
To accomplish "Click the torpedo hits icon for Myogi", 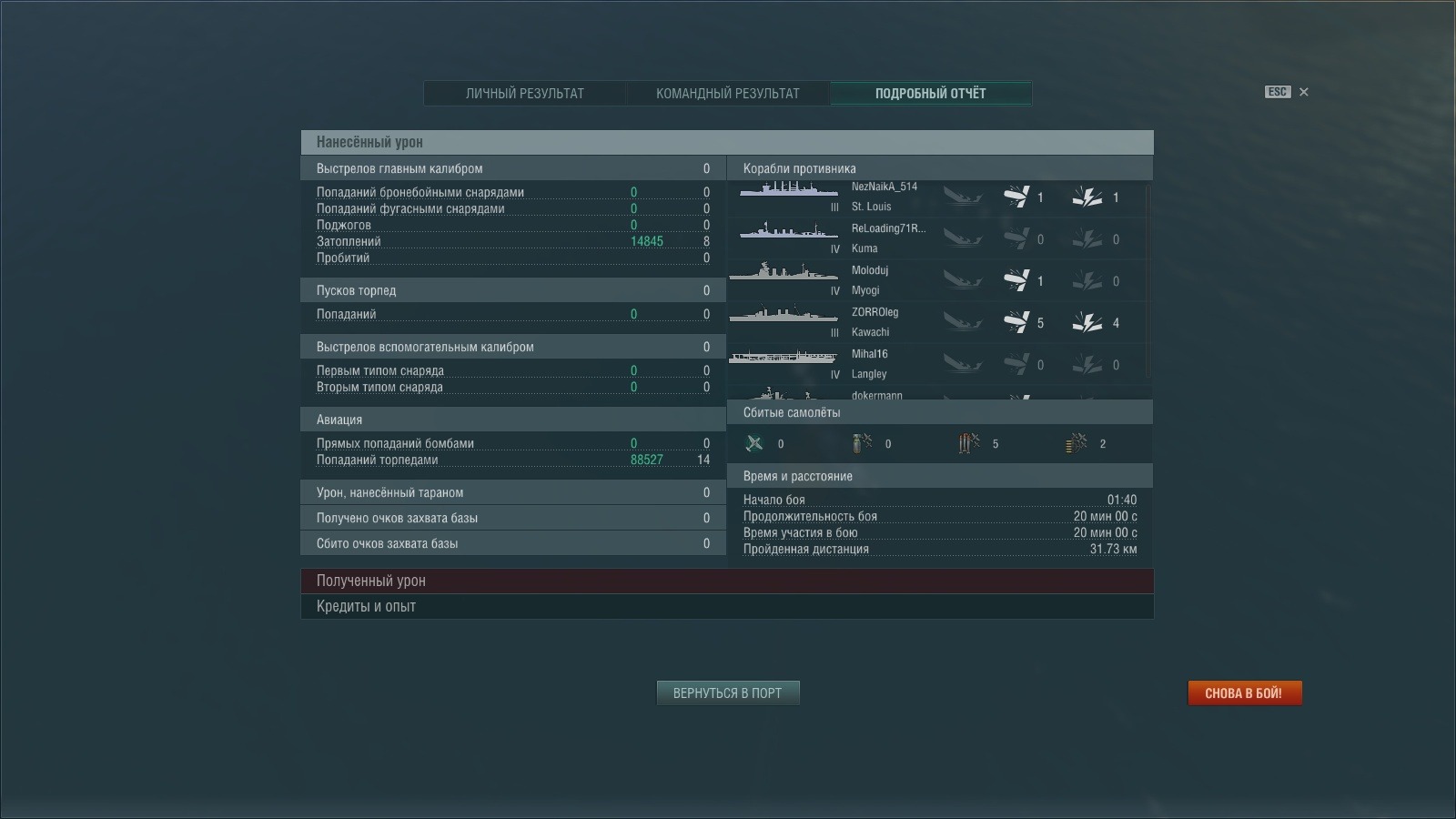I will click(1016, 280).
